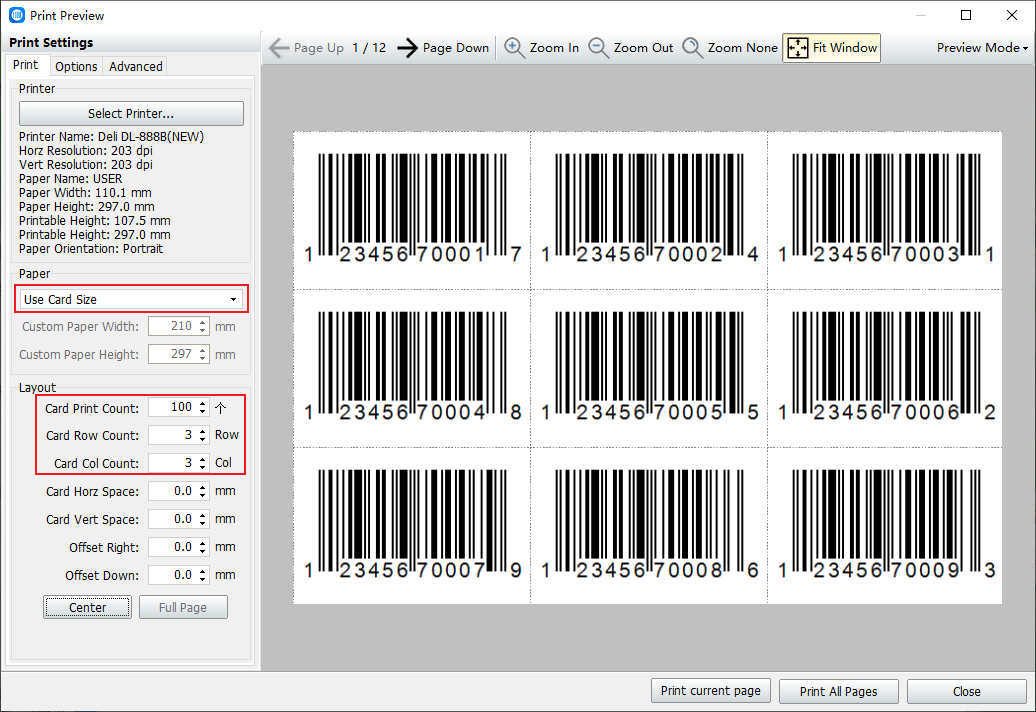Image resolution: width=1036 pixels, height=712 pixels.
Task: Click the Center button
Action: 87,607
